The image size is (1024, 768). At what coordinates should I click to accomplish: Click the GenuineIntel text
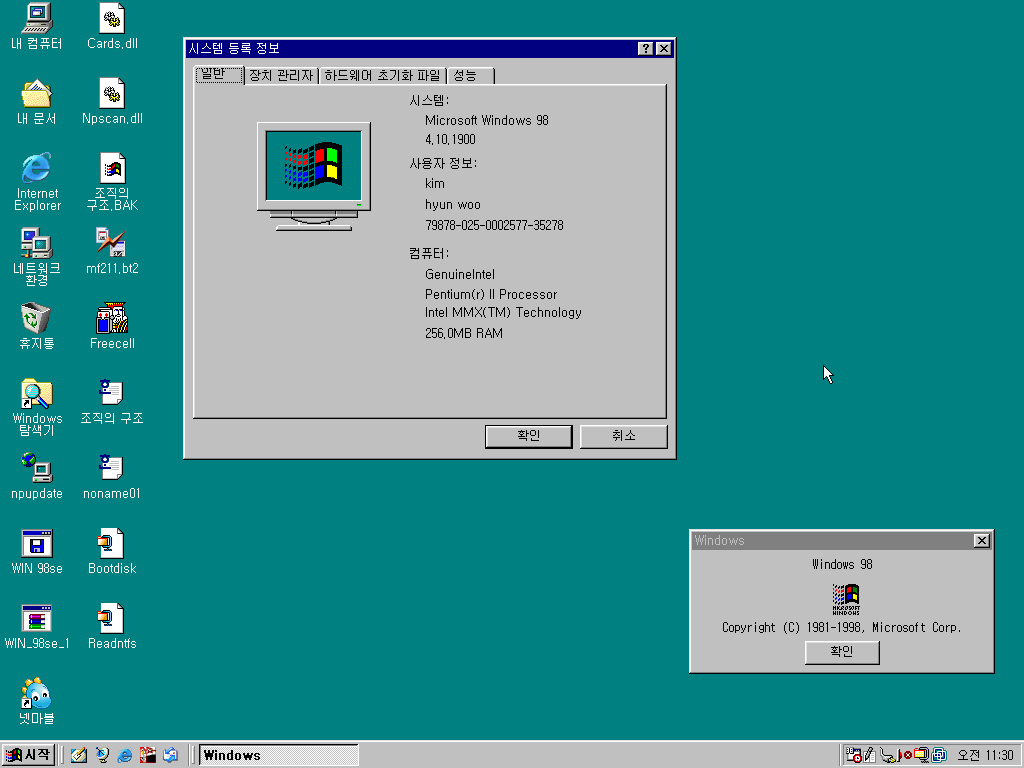[460, 274]
